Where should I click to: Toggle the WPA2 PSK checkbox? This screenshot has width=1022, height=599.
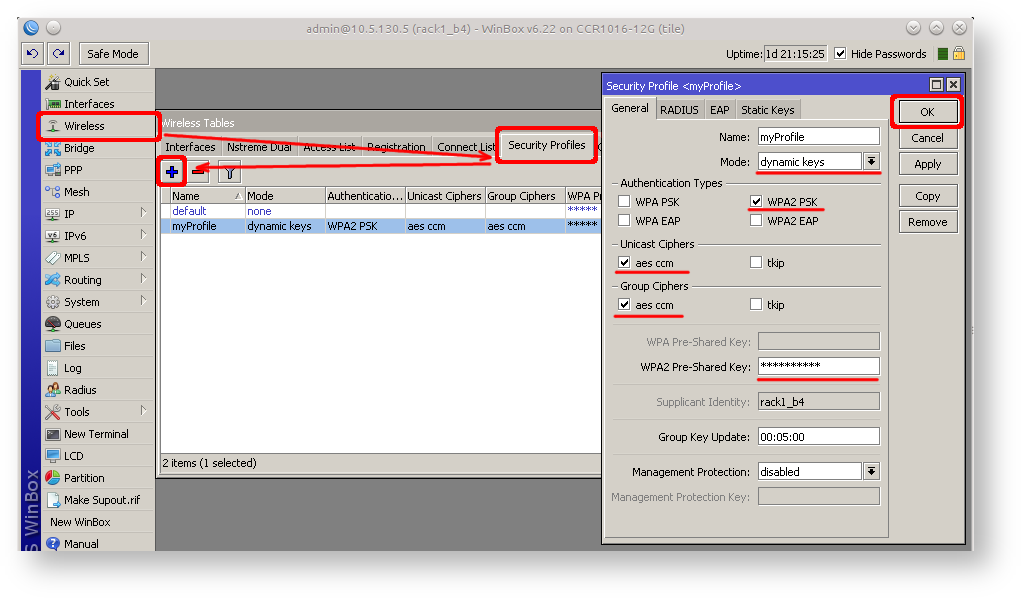(757, 202)
